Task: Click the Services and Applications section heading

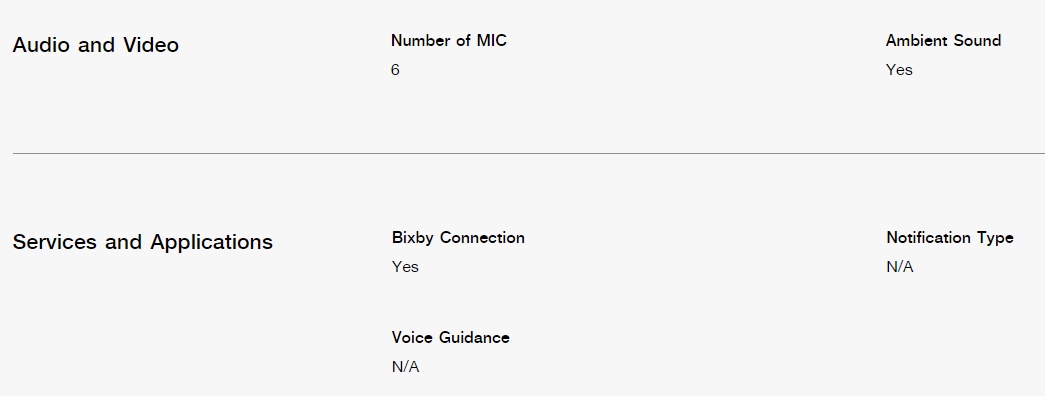Action: tap(143, 242)
